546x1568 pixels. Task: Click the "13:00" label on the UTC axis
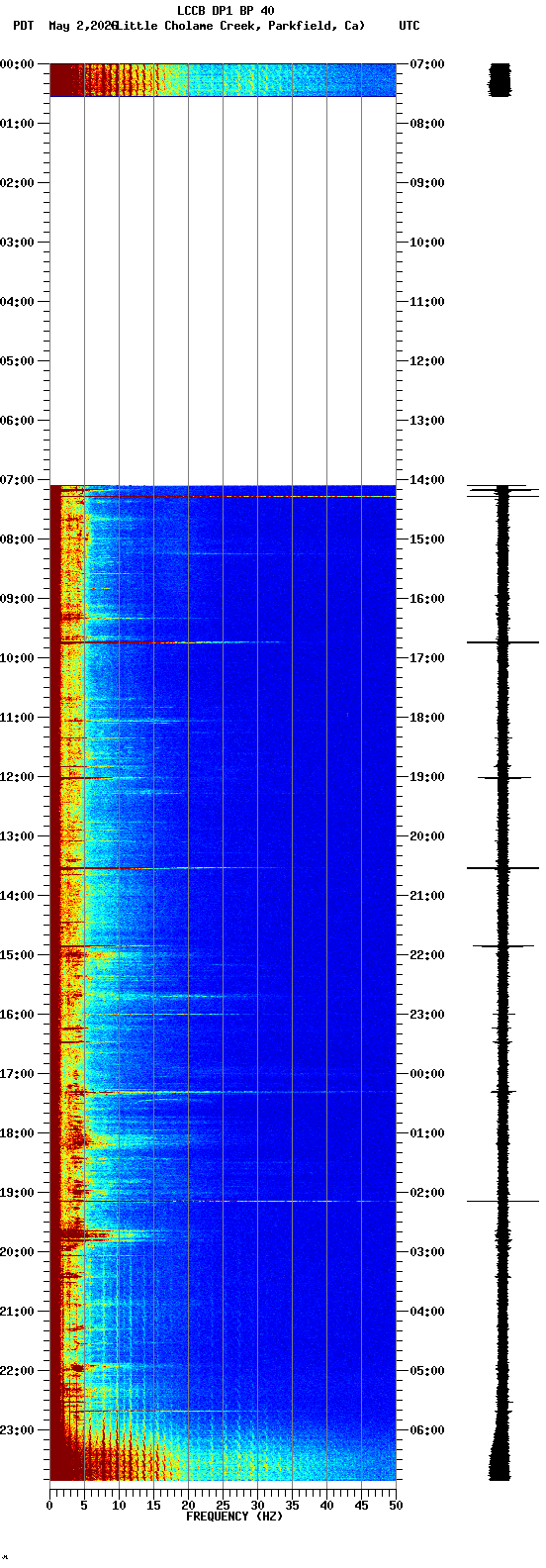(x=426, y=421)
